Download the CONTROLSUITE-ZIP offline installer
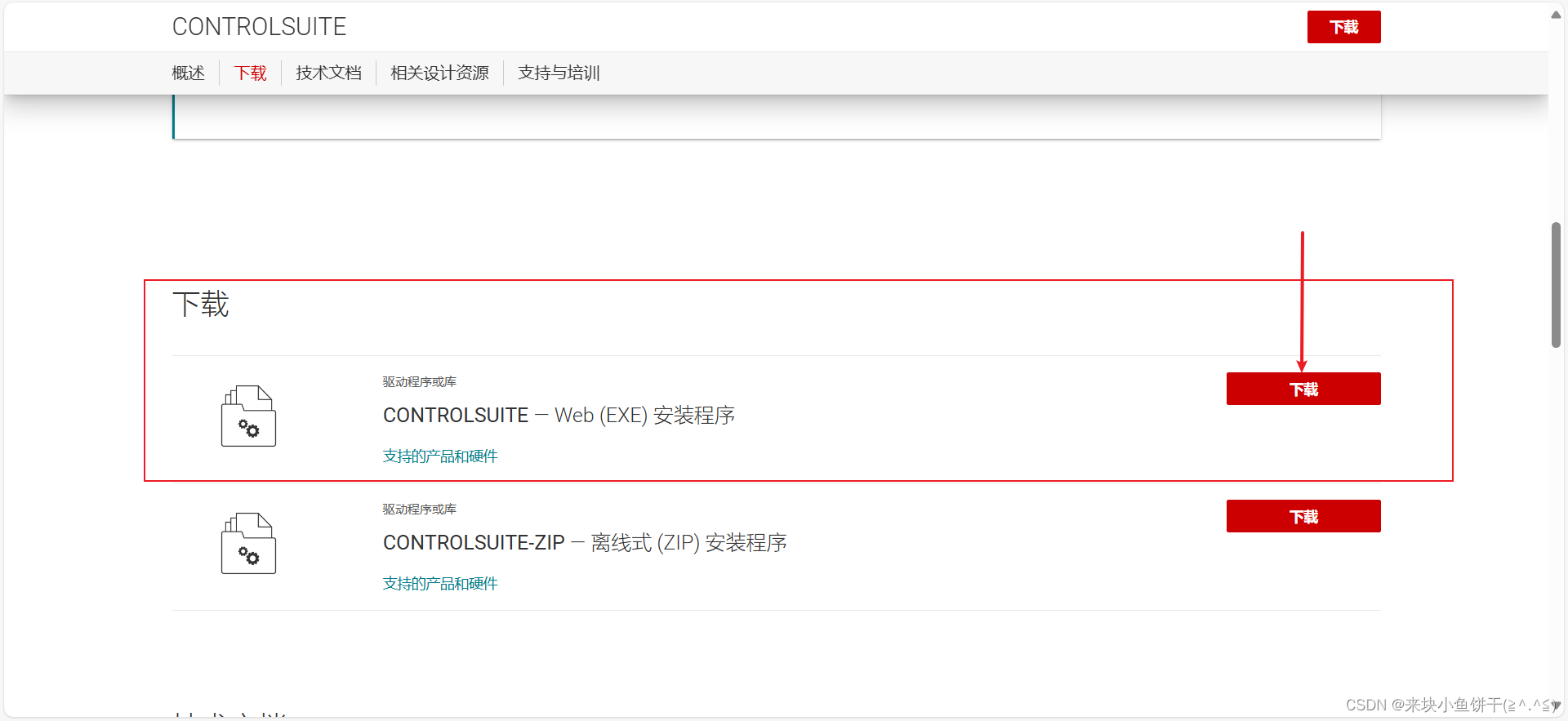1568x721 pixels. (1303, 516)
